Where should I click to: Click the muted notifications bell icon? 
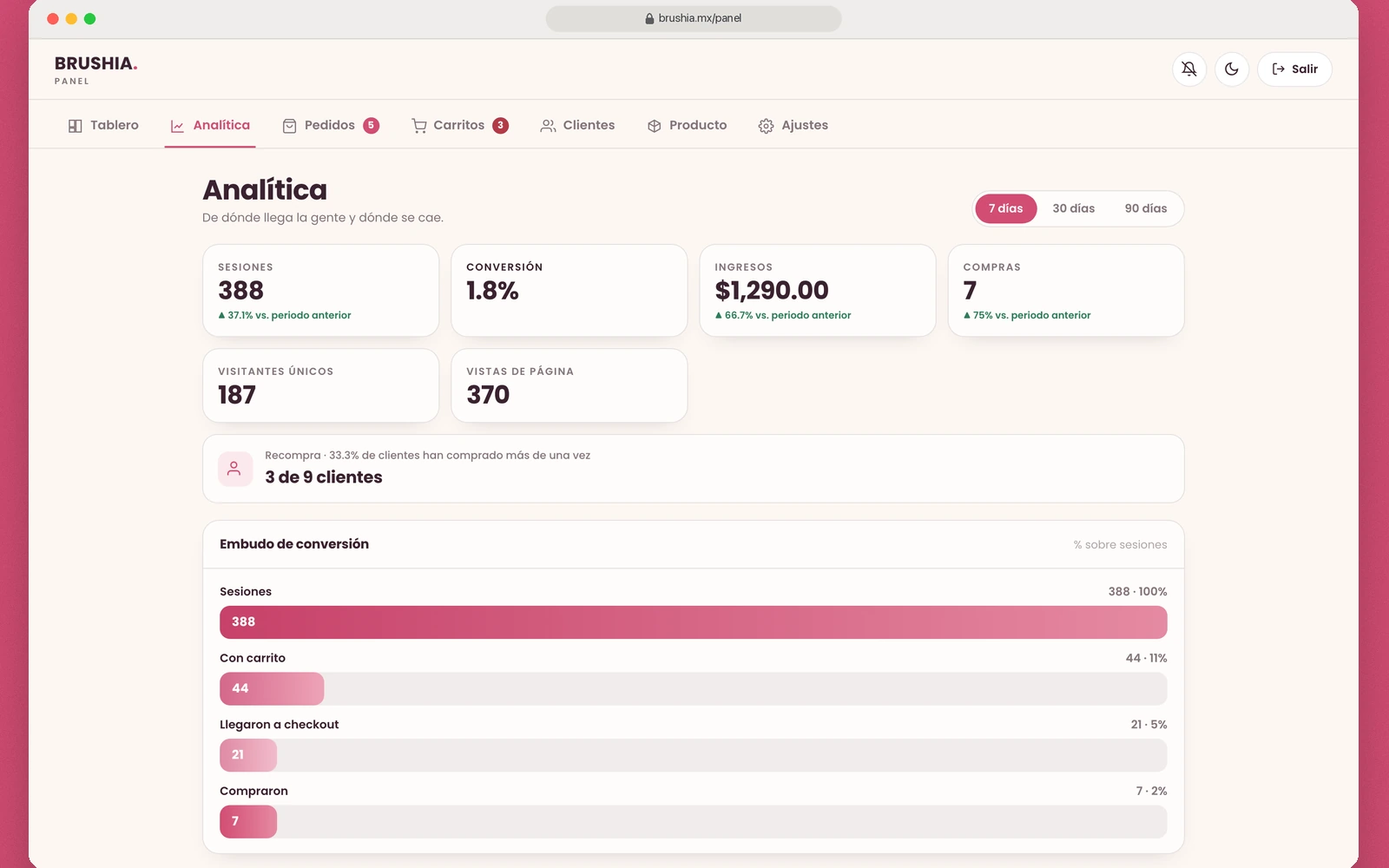coord(1189,69)
